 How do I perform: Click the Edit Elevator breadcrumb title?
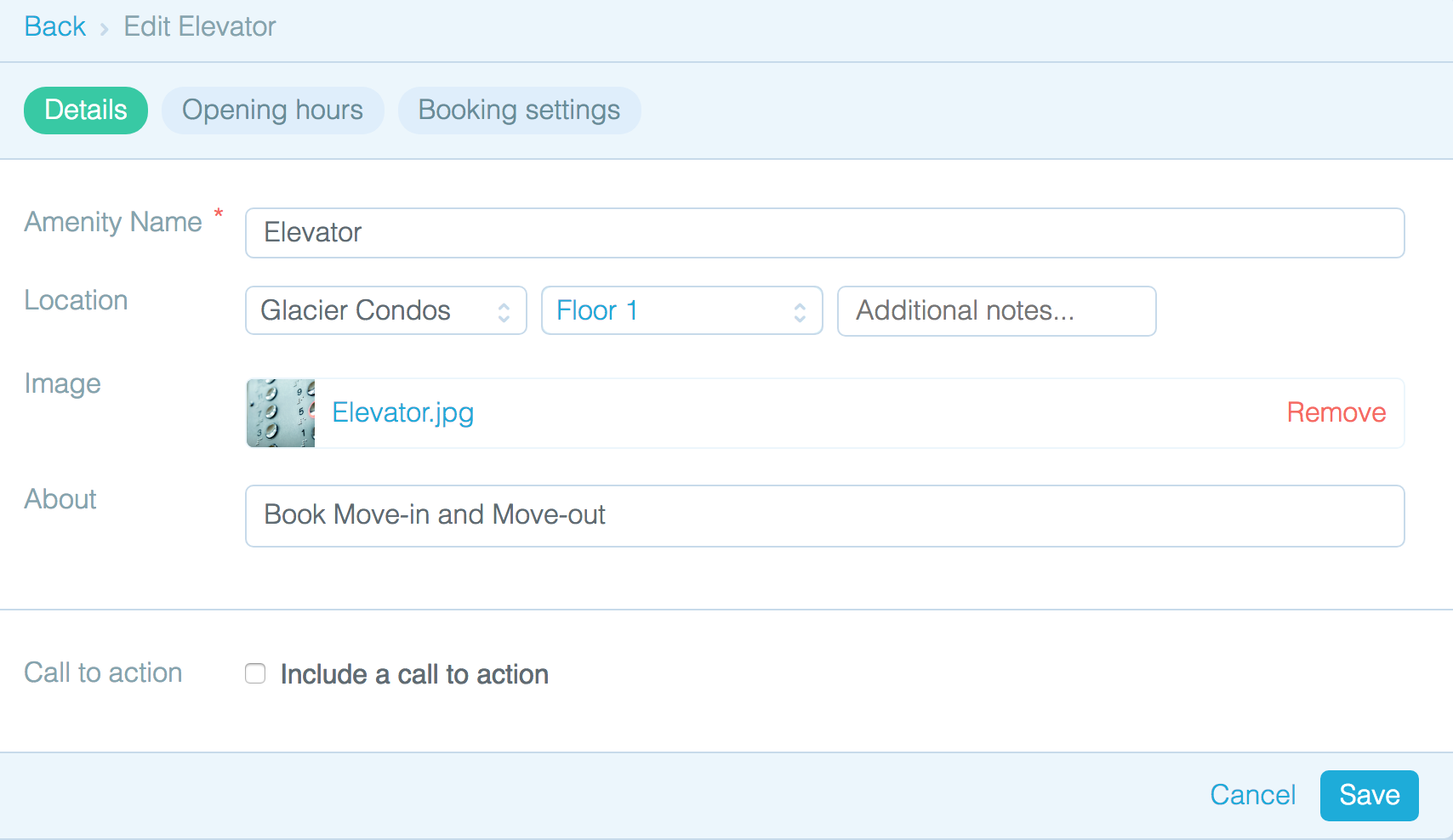click(200, 26)
